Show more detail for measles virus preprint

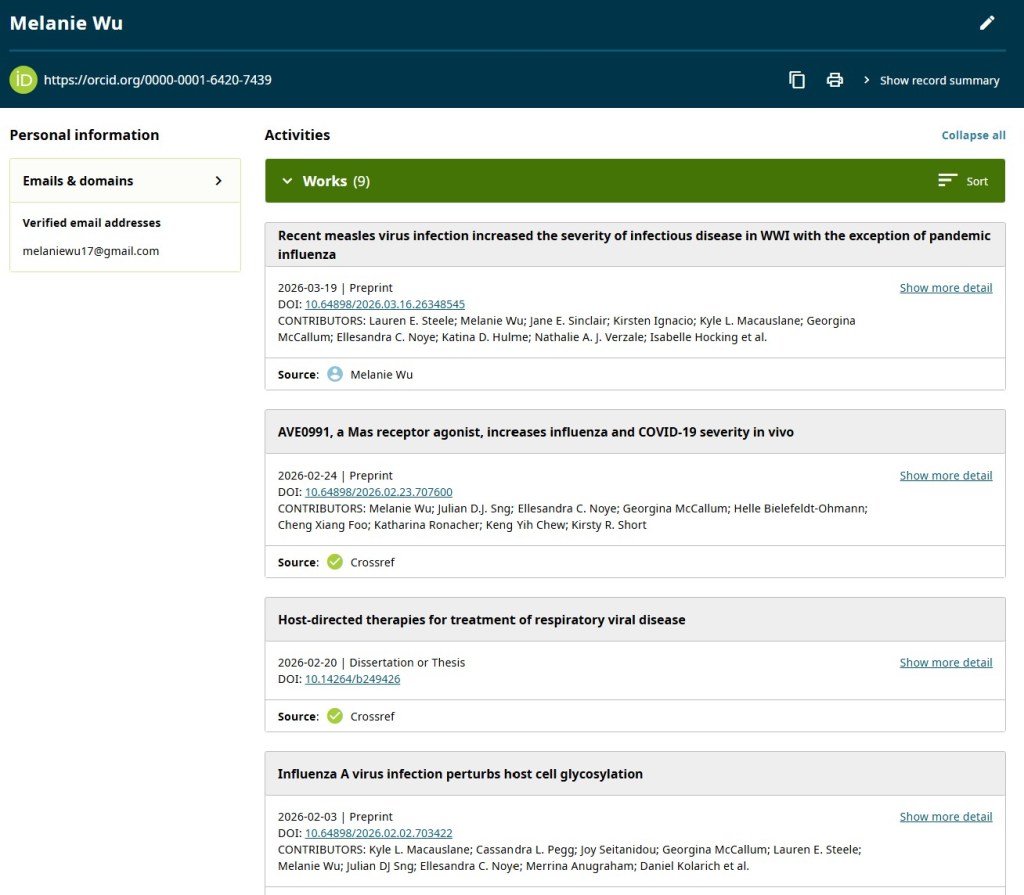click(945, 288)
